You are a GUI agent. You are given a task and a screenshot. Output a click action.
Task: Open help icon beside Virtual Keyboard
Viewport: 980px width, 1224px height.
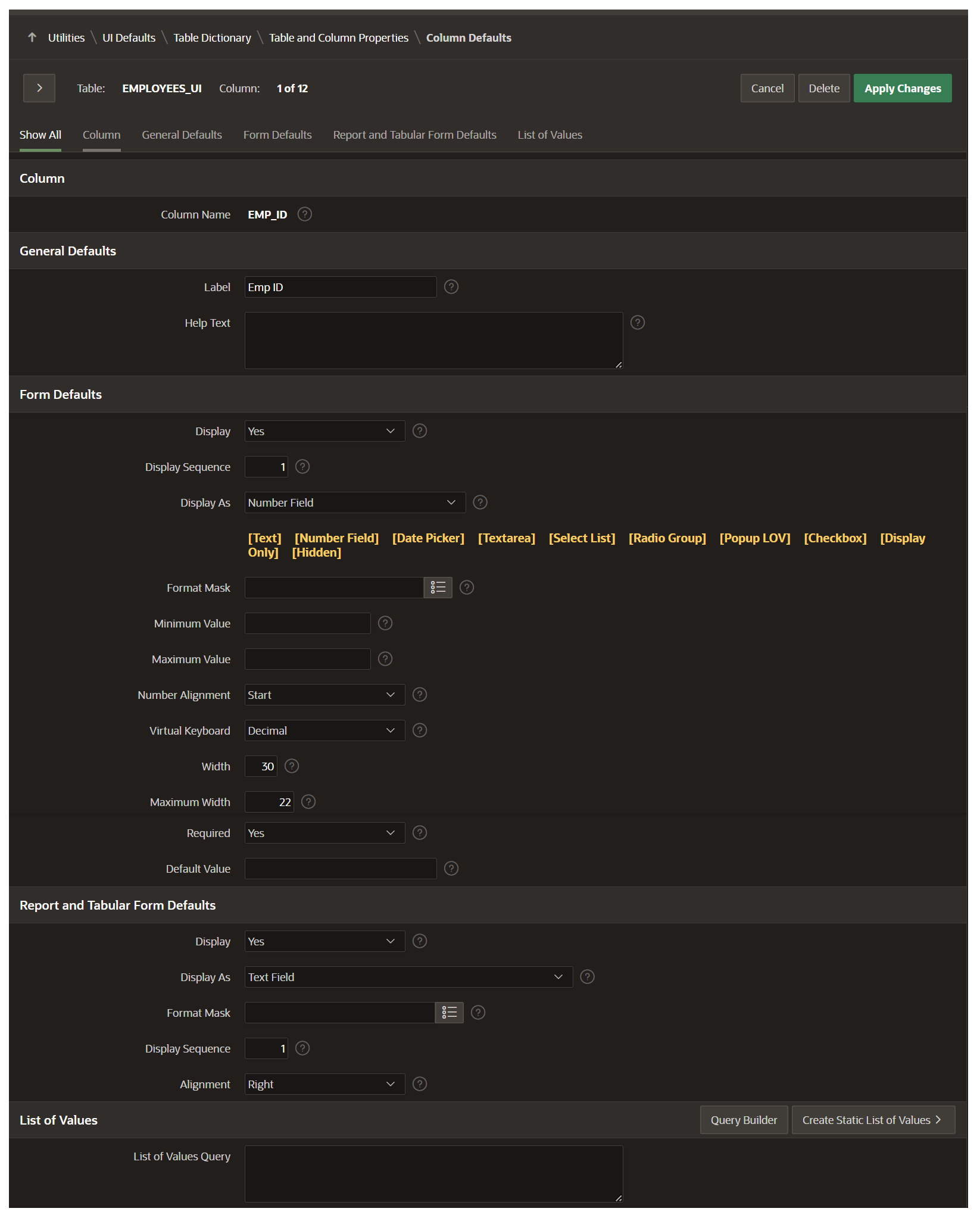click(419, 730)
